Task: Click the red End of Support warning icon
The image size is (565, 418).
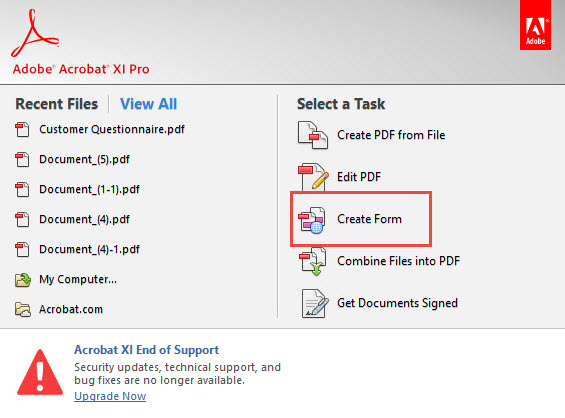Action: click(40, 372)
